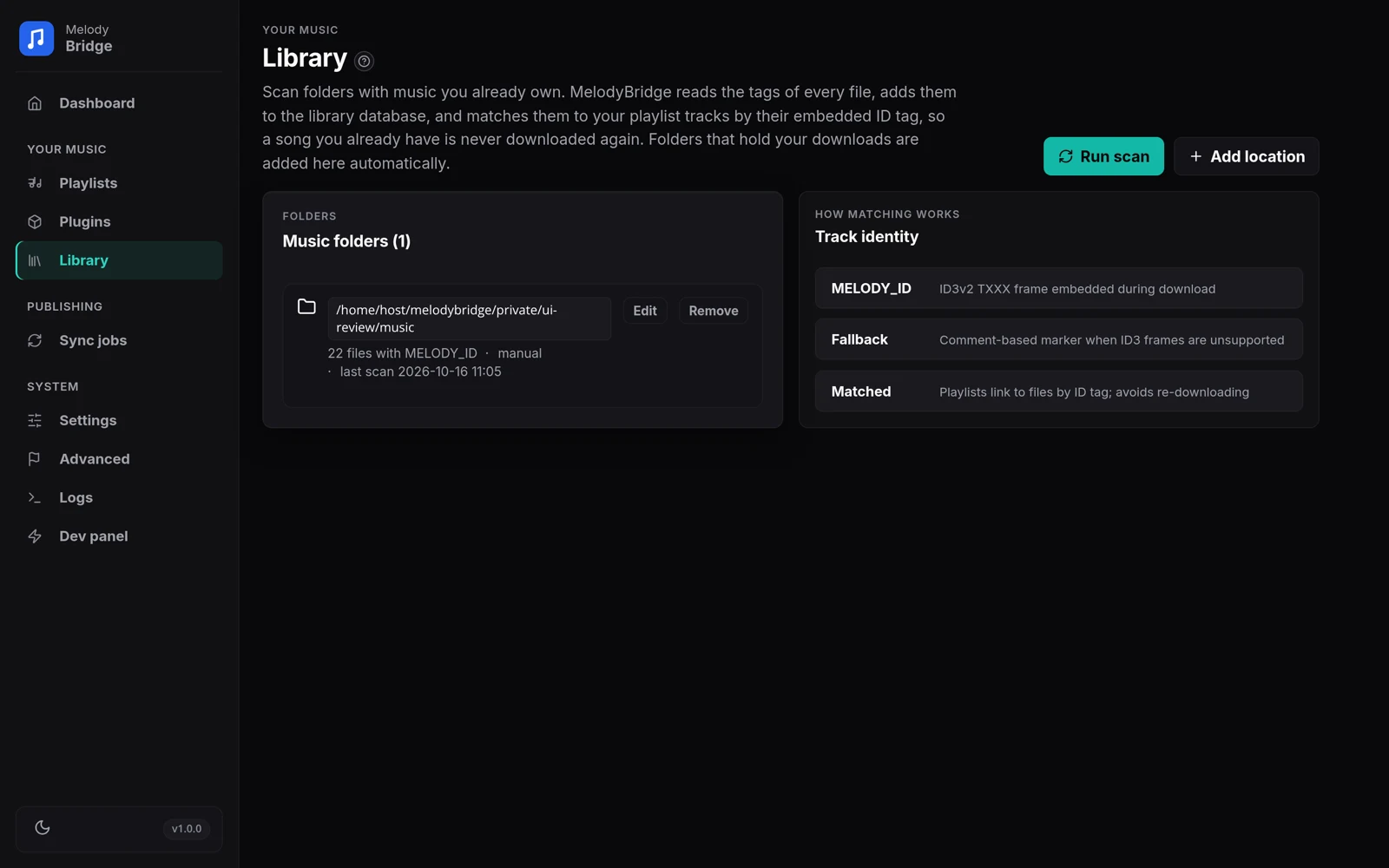
Task: Run a library scan
Action: [1103, 156]
